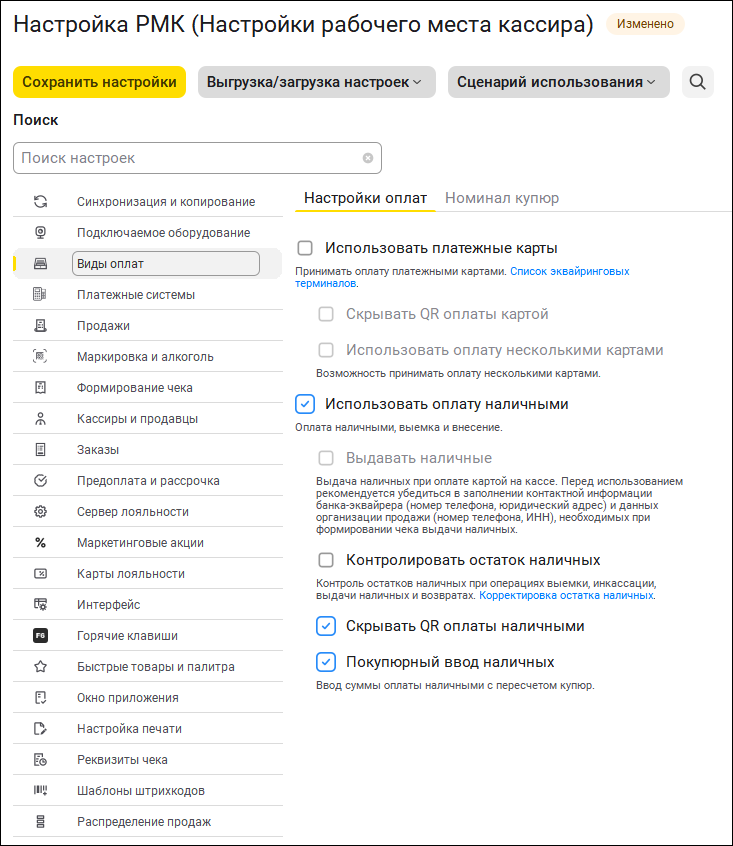This screenshot has width=733, height=846.
Task: Click the webcam icon beside Подключаемое оборудование
Action: tap(41, 233)
